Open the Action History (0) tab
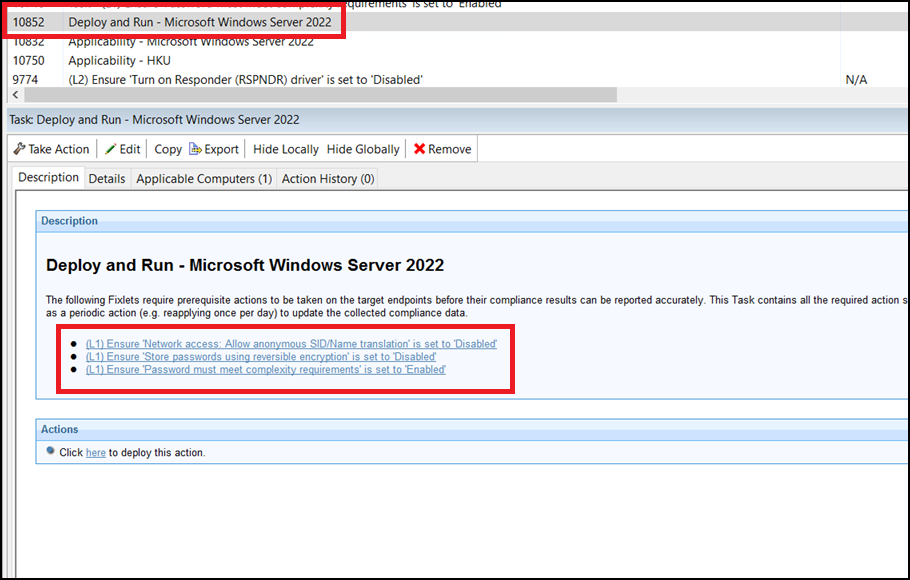 pyautogui.click(x=328, y=179)
